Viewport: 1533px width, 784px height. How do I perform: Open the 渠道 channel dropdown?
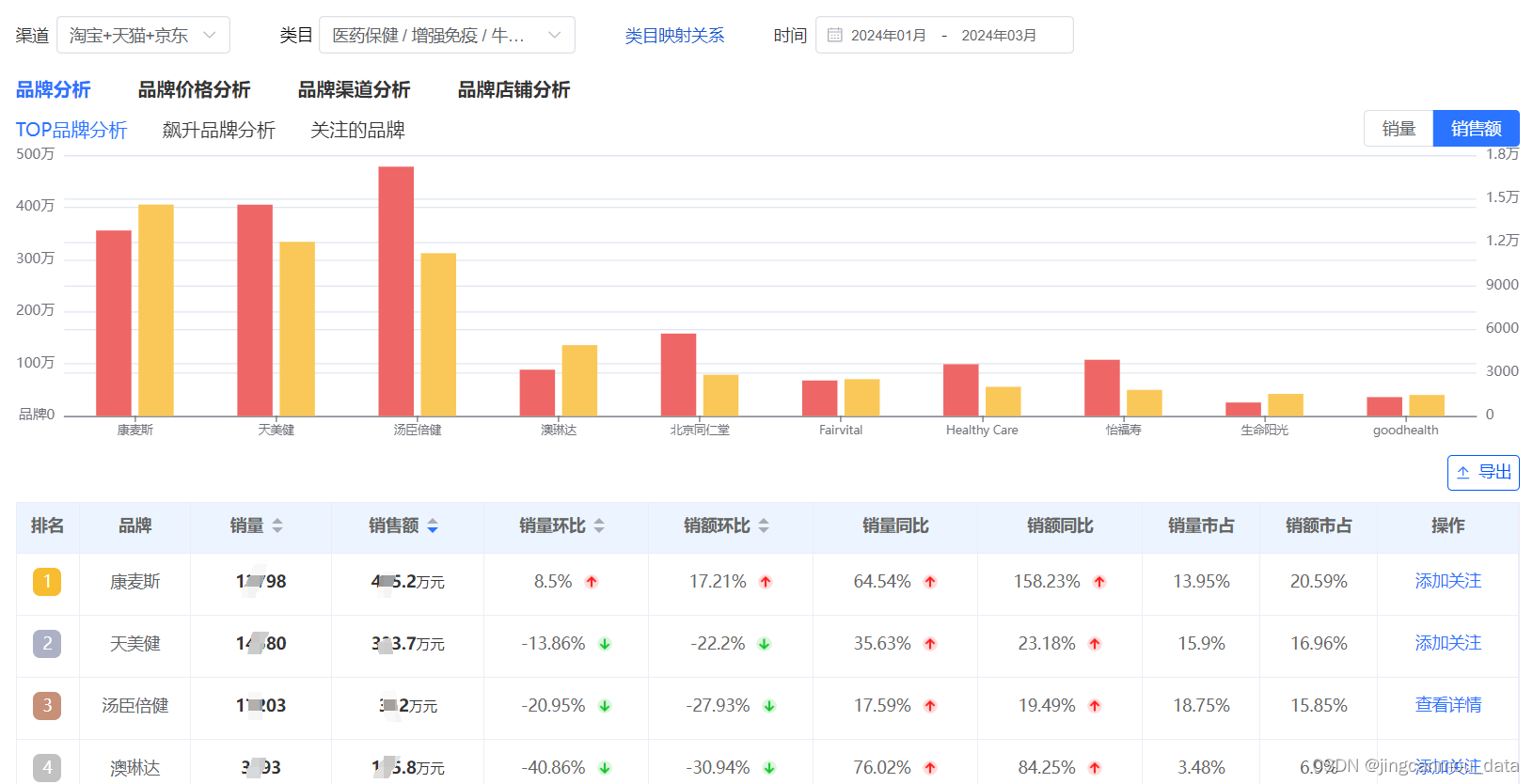[143, 35]
